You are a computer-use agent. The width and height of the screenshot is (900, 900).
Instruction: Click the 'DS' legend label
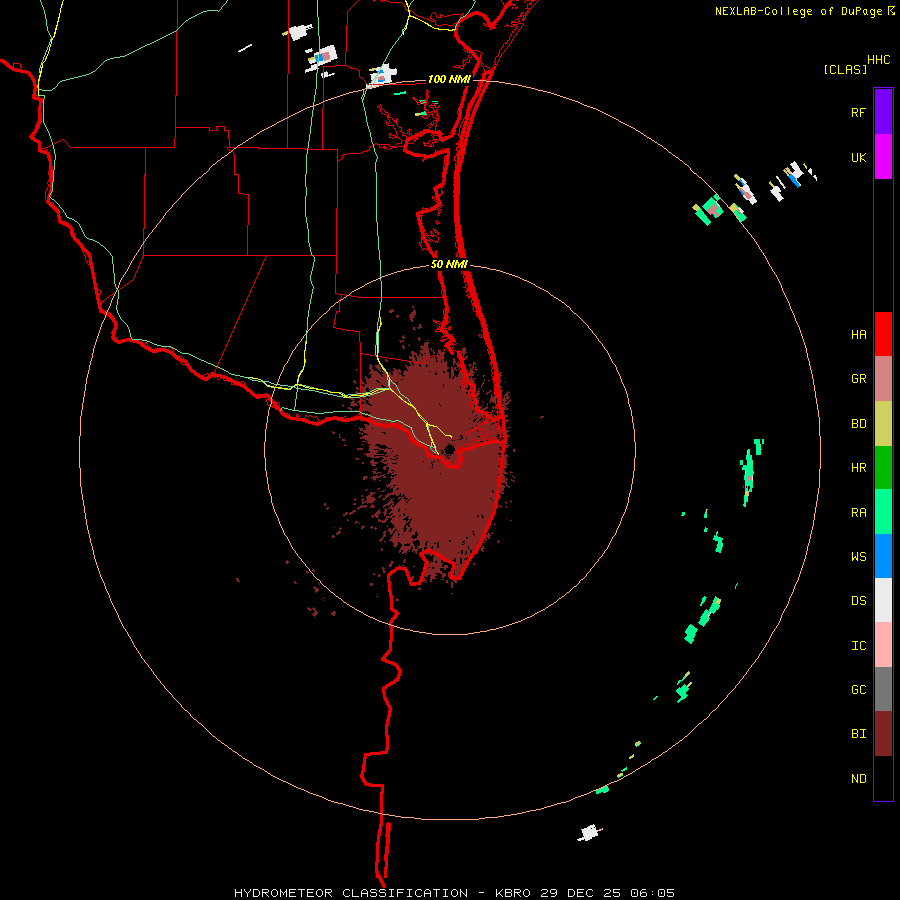pos(858,601)
